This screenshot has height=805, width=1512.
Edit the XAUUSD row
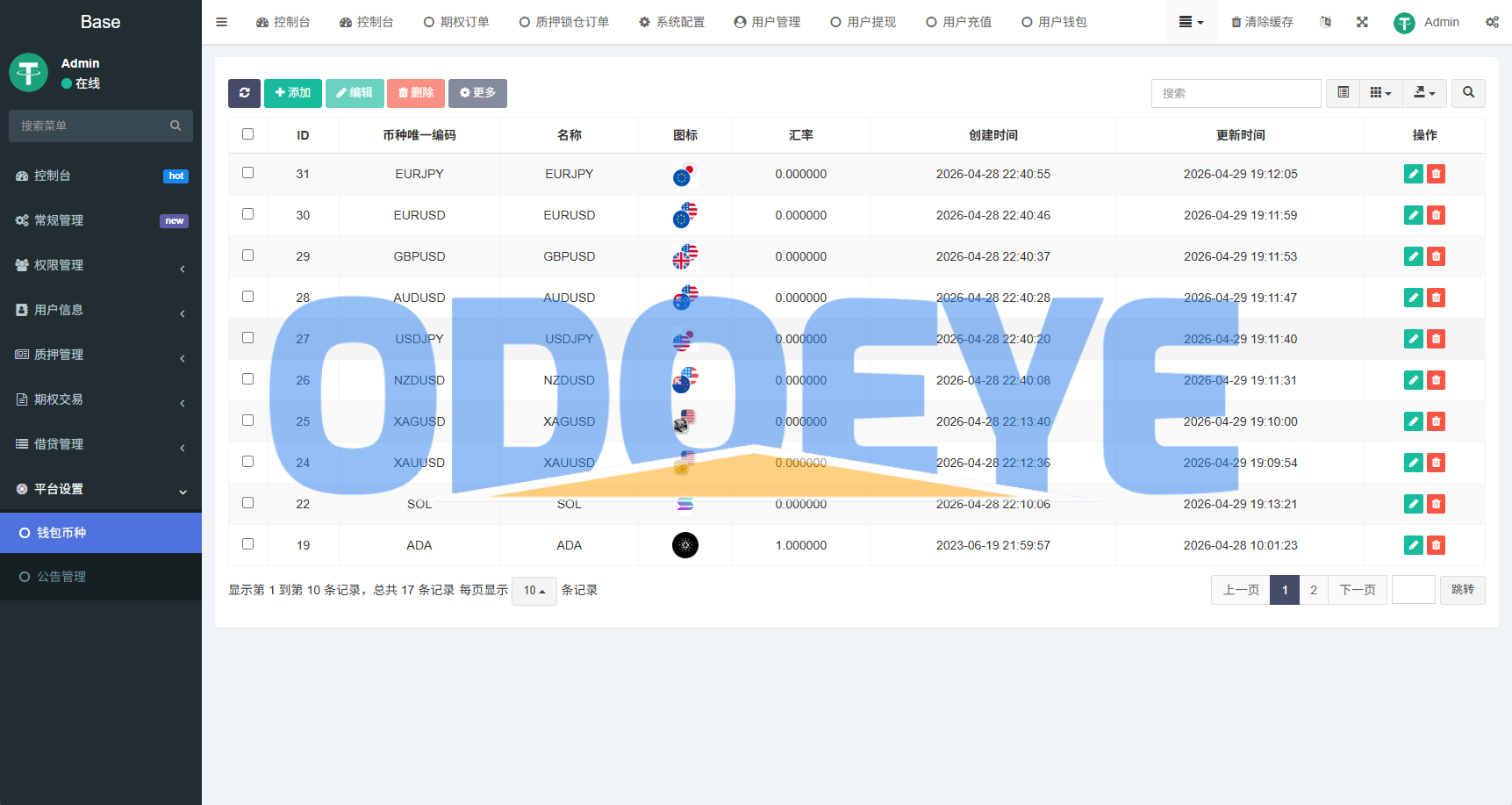(1413, 463)
